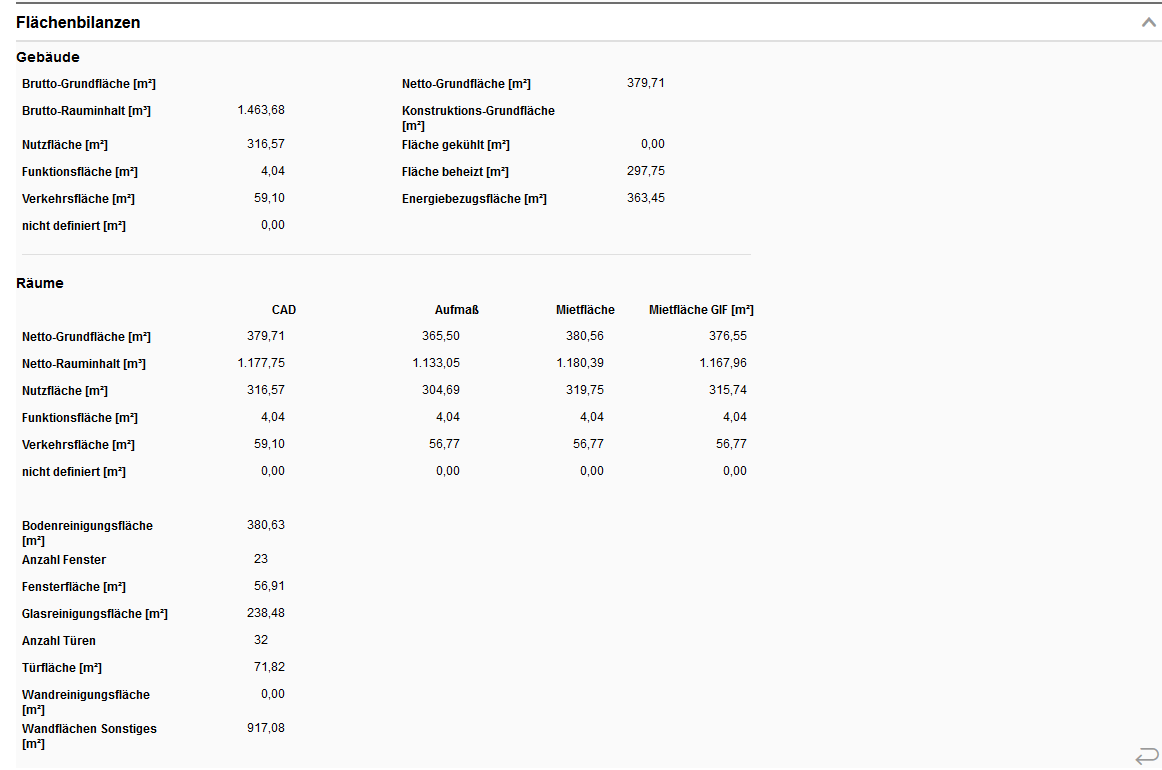Select the Räume heading

click(x=40, y=283)
